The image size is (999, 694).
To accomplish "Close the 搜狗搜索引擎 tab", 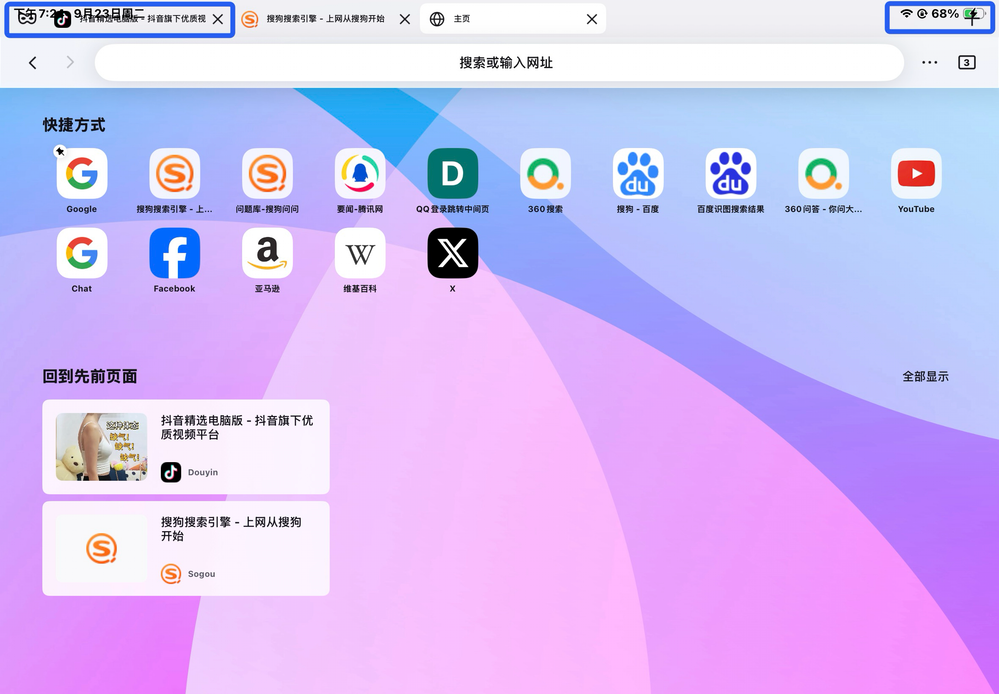I will (x=404, y=19).
